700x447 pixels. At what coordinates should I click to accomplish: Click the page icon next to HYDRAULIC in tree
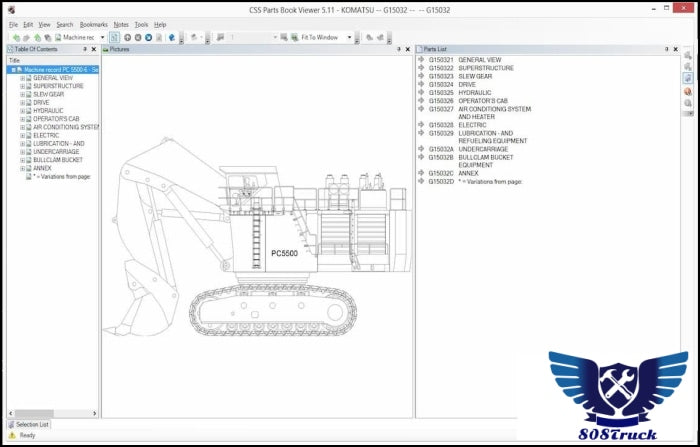[29, 111]
